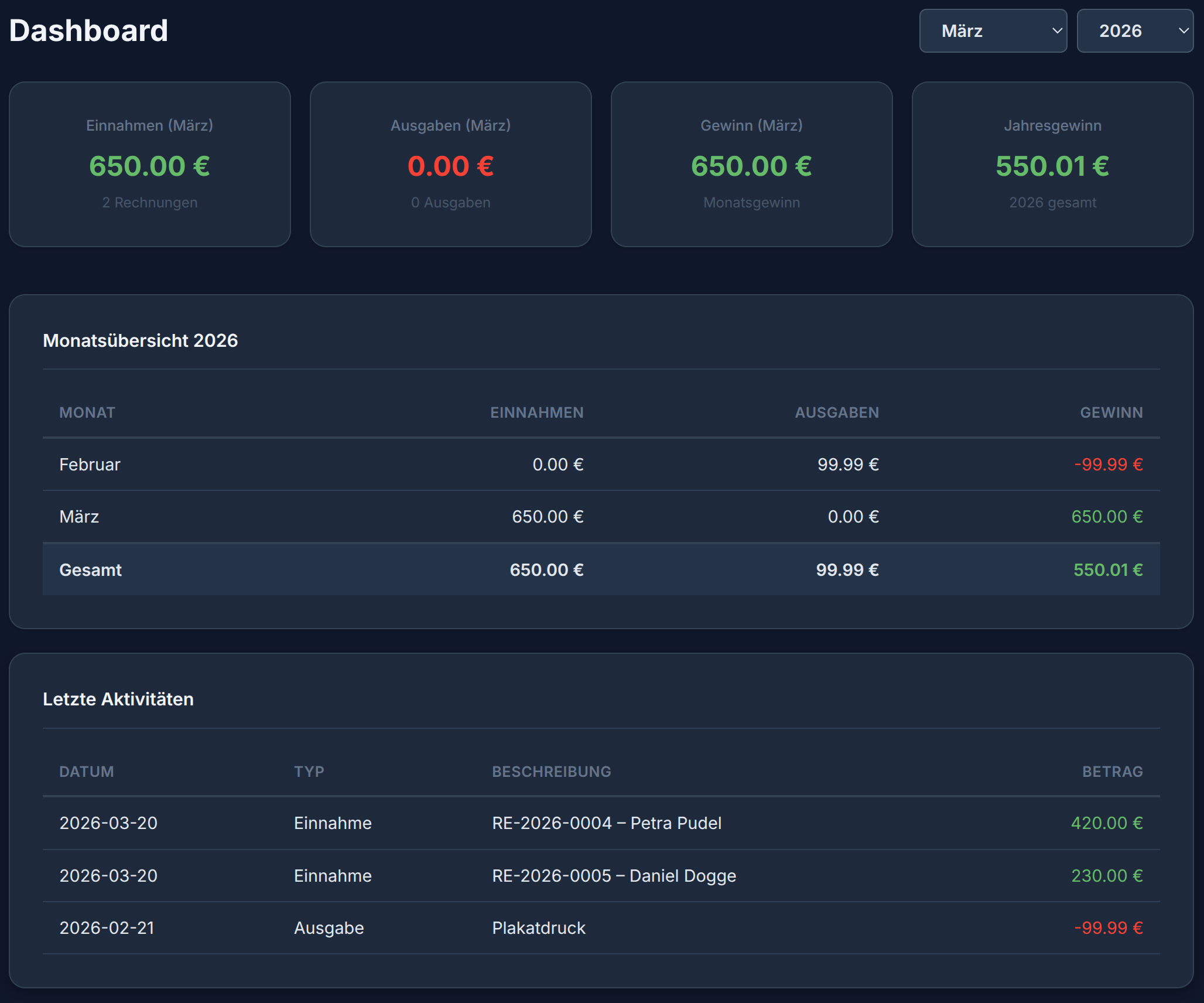The width and height of the screenshot is (1204, 1003).
Task: Click the Dashboard page title
Action: click(x=89, y=30)
